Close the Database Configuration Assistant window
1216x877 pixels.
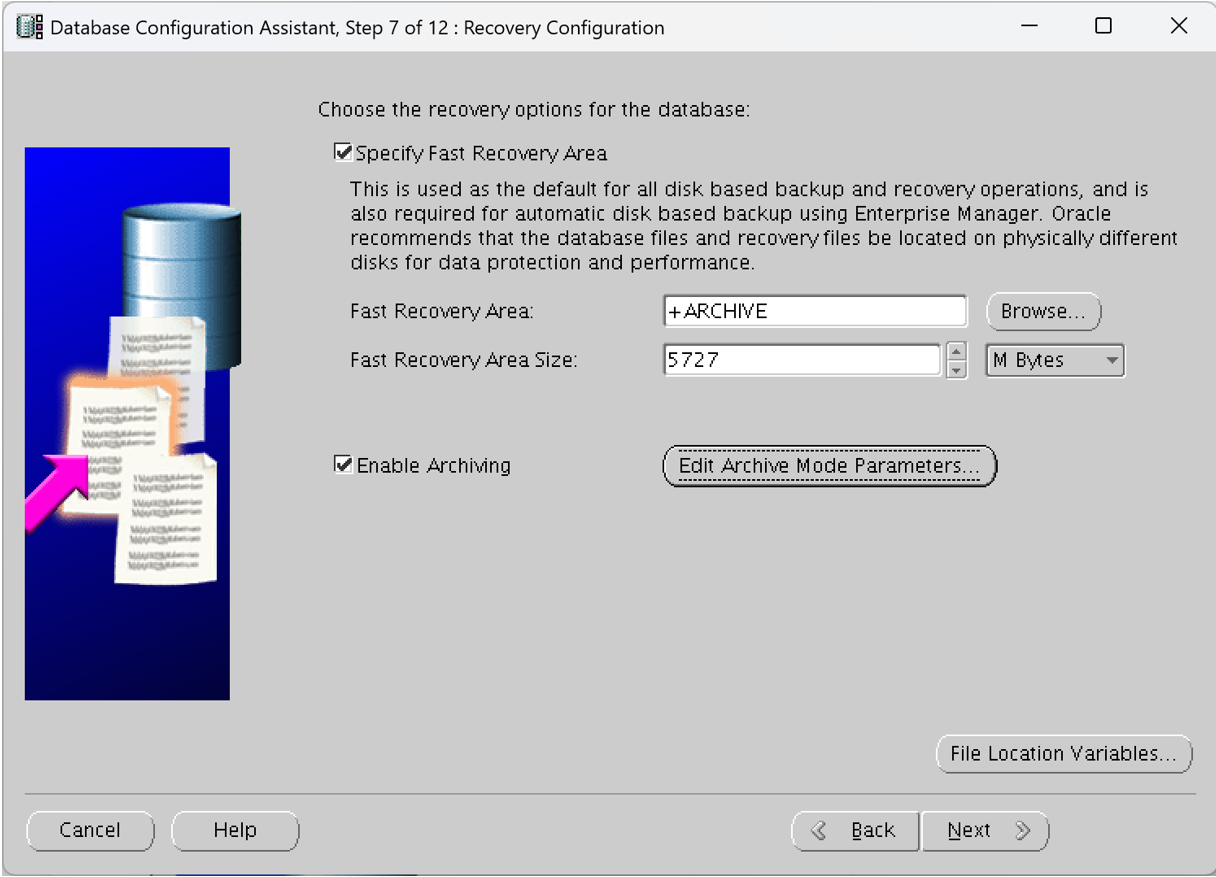coord(1179,27)
